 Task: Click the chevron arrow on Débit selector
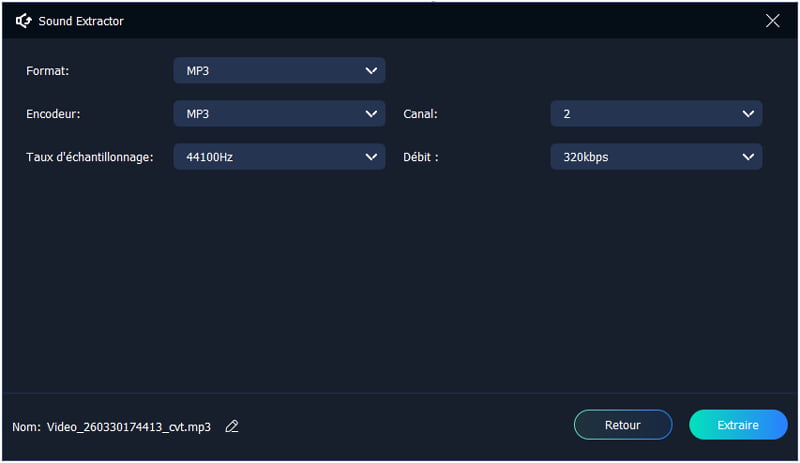tap(748, 157)
